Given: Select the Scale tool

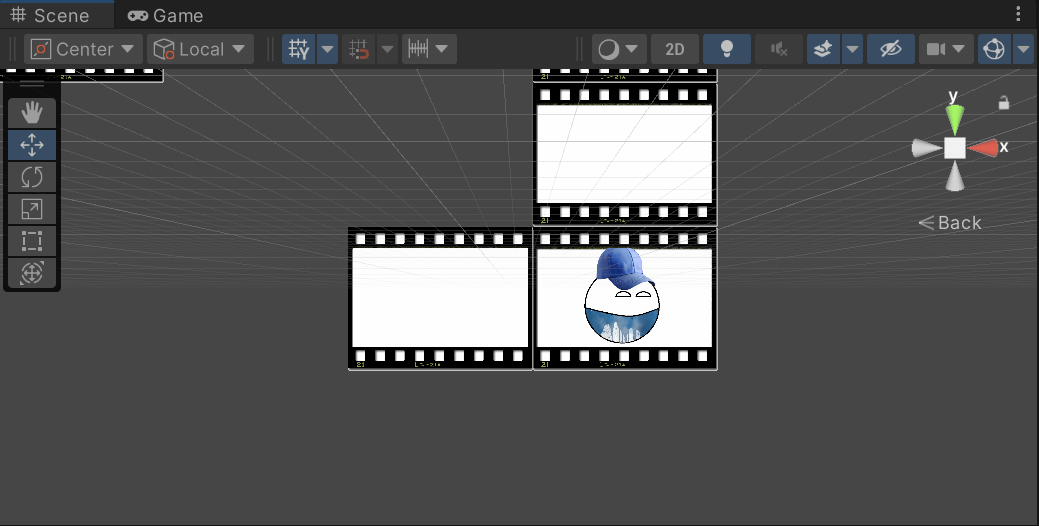Looking at the screenshot, I should [x=32, y=209].
